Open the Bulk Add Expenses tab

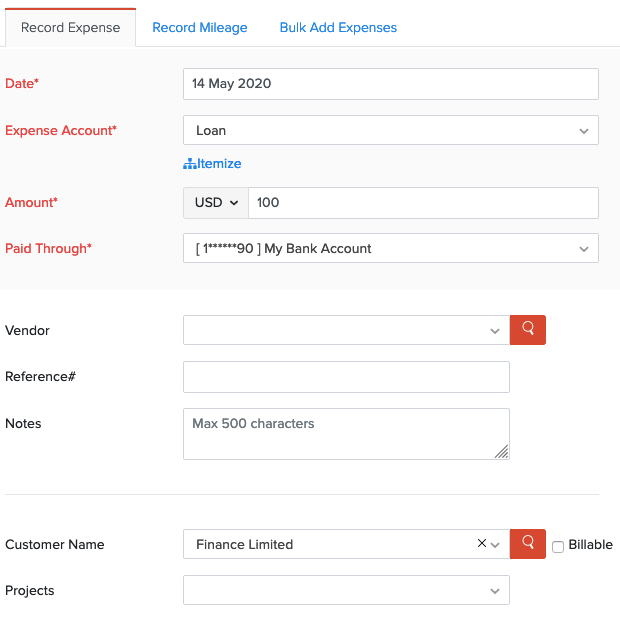coord(338,28)
